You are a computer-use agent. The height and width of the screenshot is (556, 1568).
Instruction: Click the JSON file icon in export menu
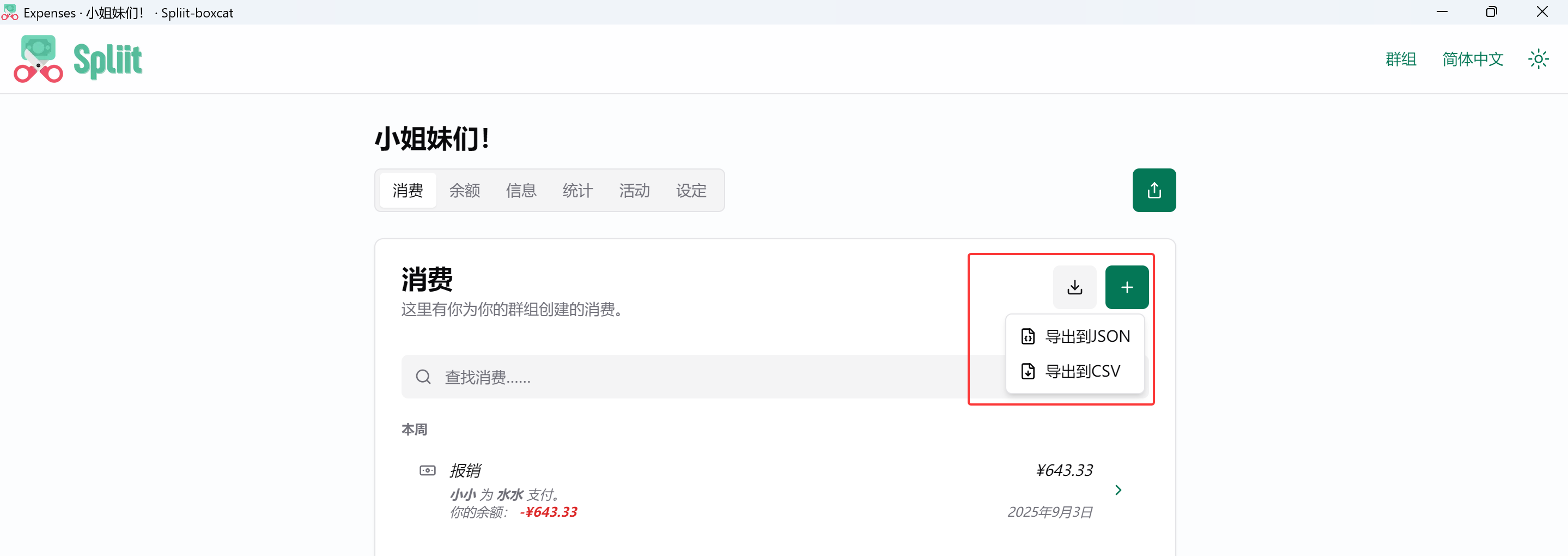1028,336
